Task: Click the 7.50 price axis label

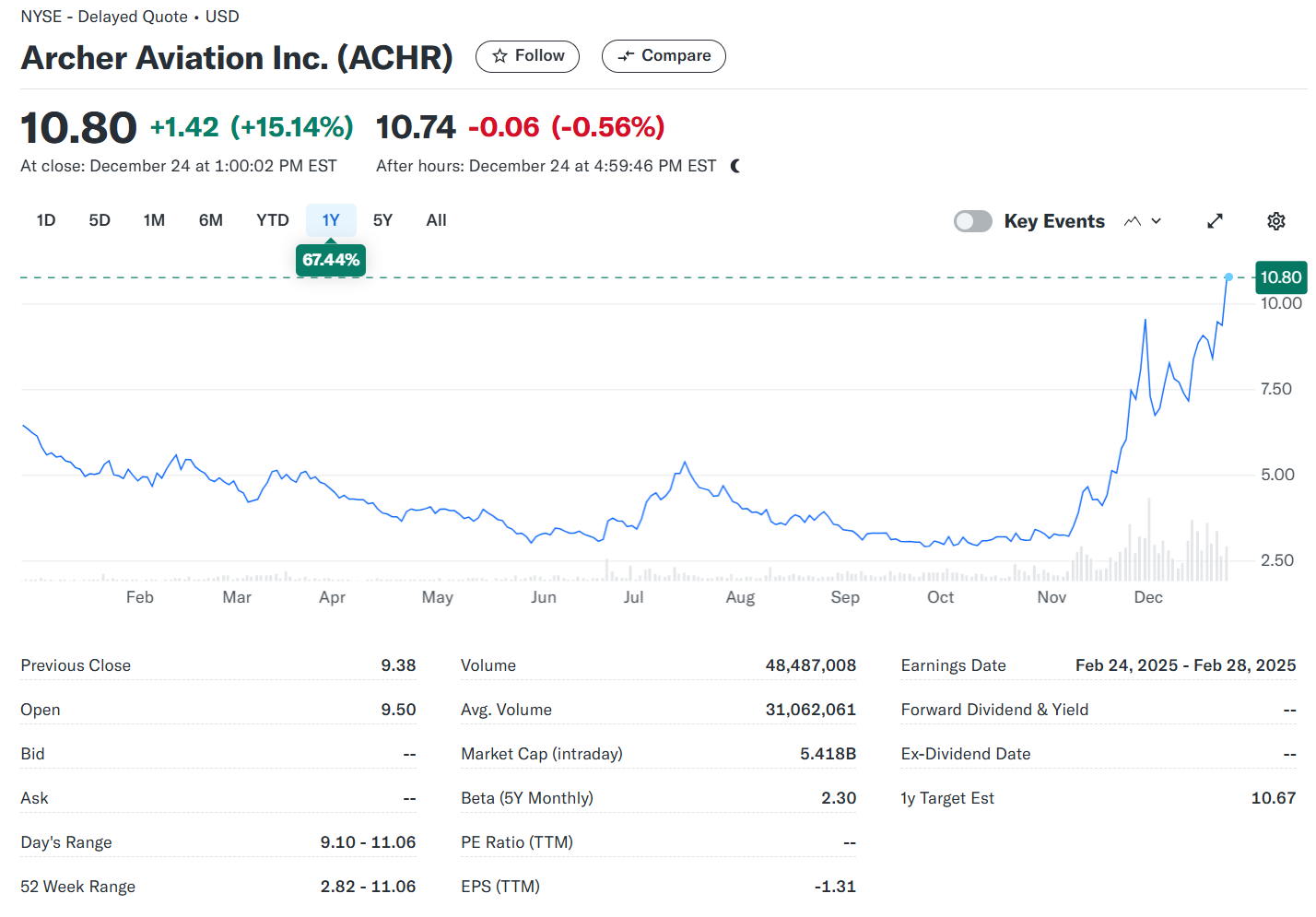Action: coord(1276,389)
